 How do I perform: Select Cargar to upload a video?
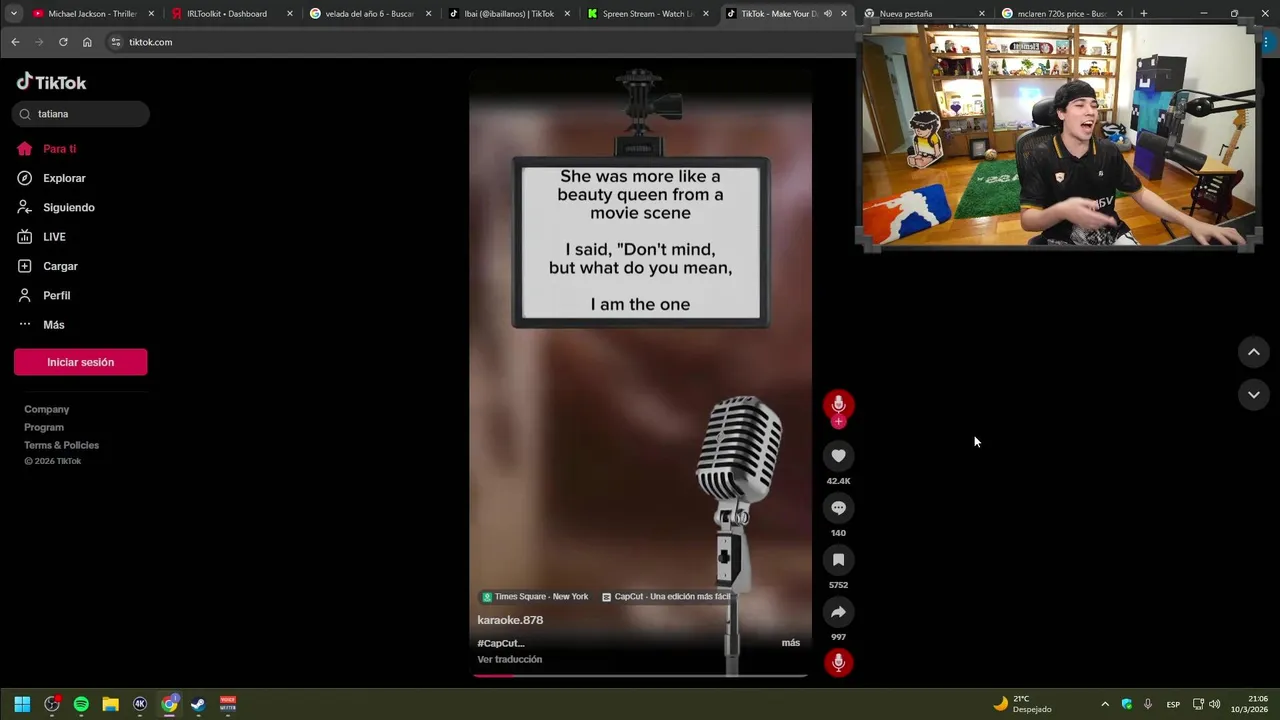pos(48,266)
